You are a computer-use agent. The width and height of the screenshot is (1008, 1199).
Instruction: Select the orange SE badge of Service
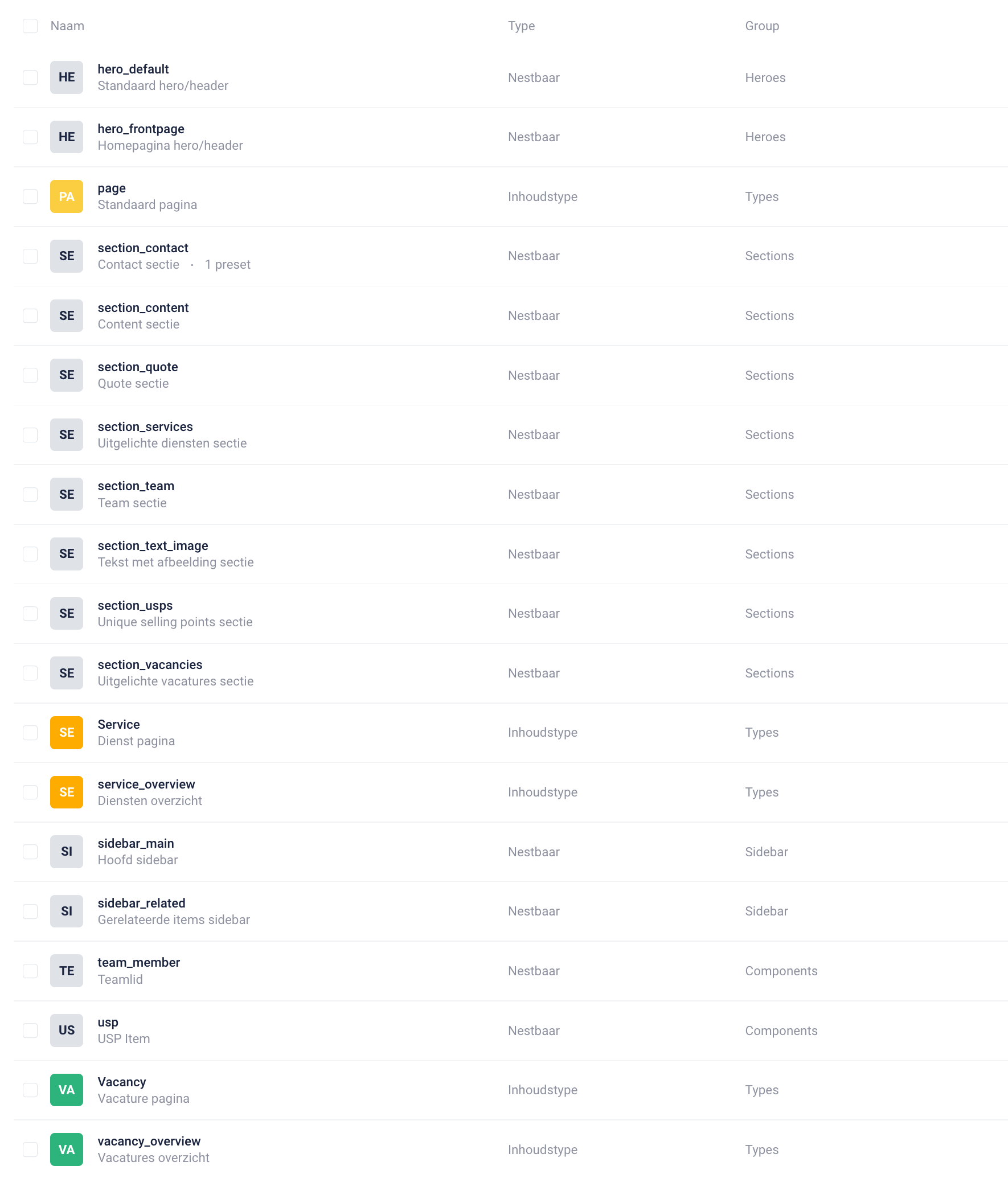pos(66,732)
